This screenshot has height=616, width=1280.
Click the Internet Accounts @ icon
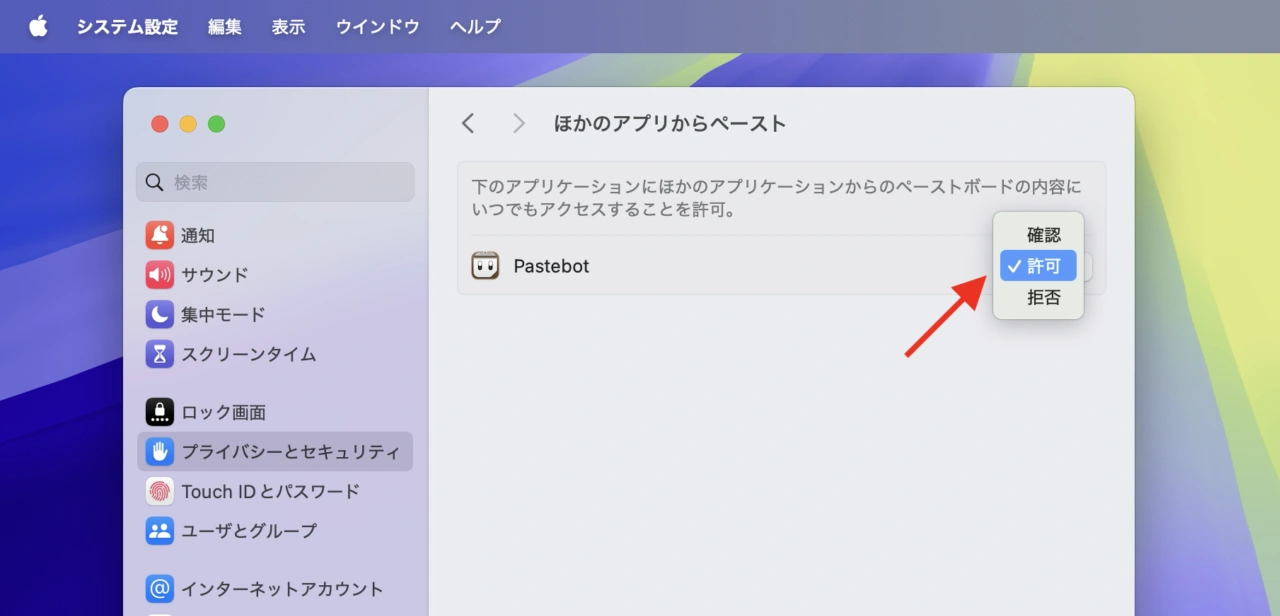(x=159, y=589)
